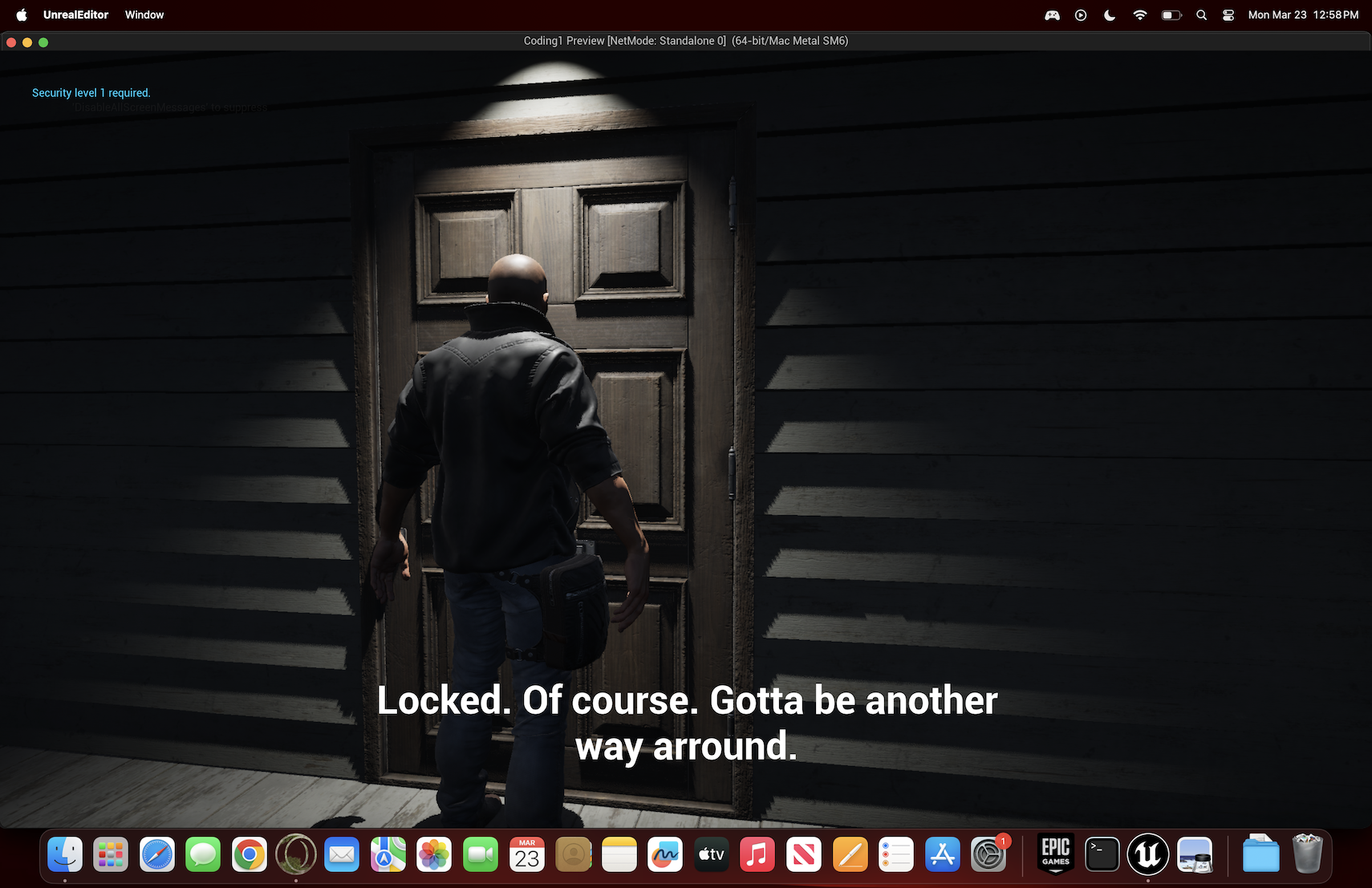Open Launchpad from the Dock
This screenshot has width=1372, height=888.
pyautogui.click(x=111, y=855)
